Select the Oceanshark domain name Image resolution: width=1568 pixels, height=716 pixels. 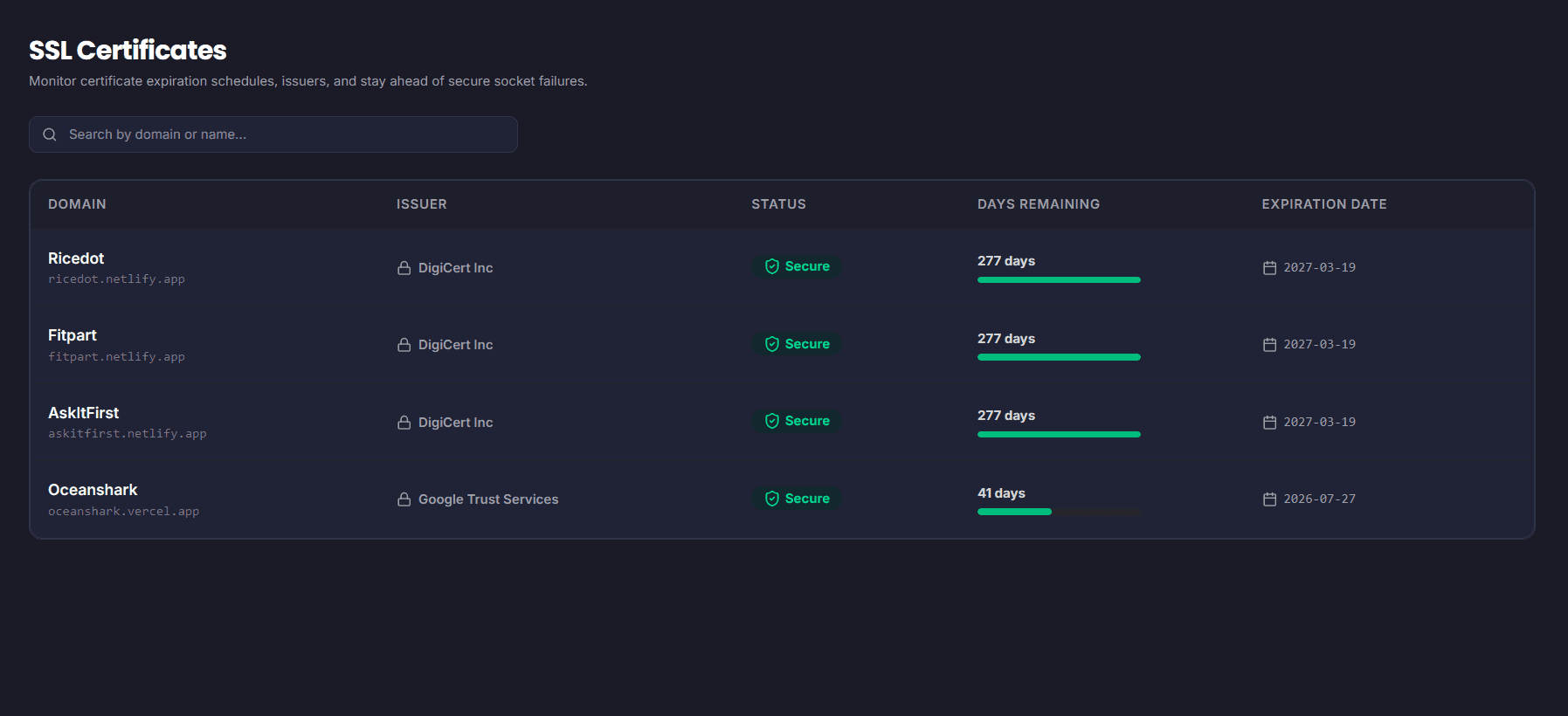point(93,490)
